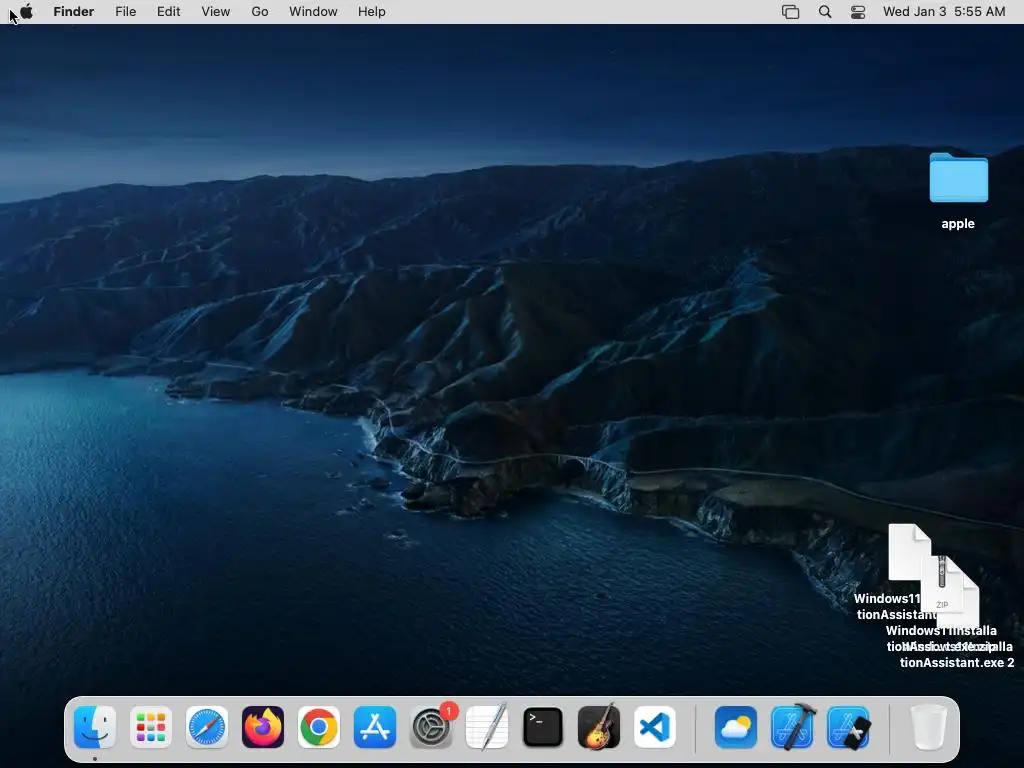Launch Safari from the Dock

coord(207,727)
